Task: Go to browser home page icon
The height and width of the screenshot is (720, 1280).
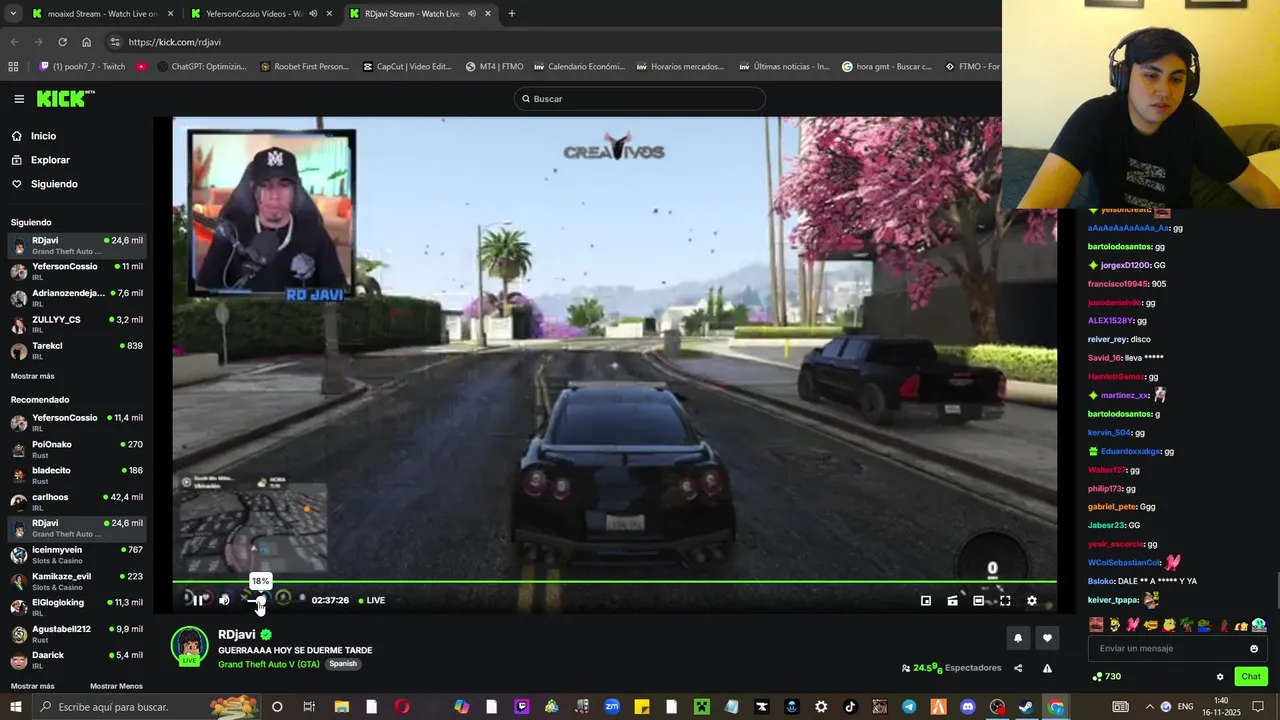Action: 87,42
